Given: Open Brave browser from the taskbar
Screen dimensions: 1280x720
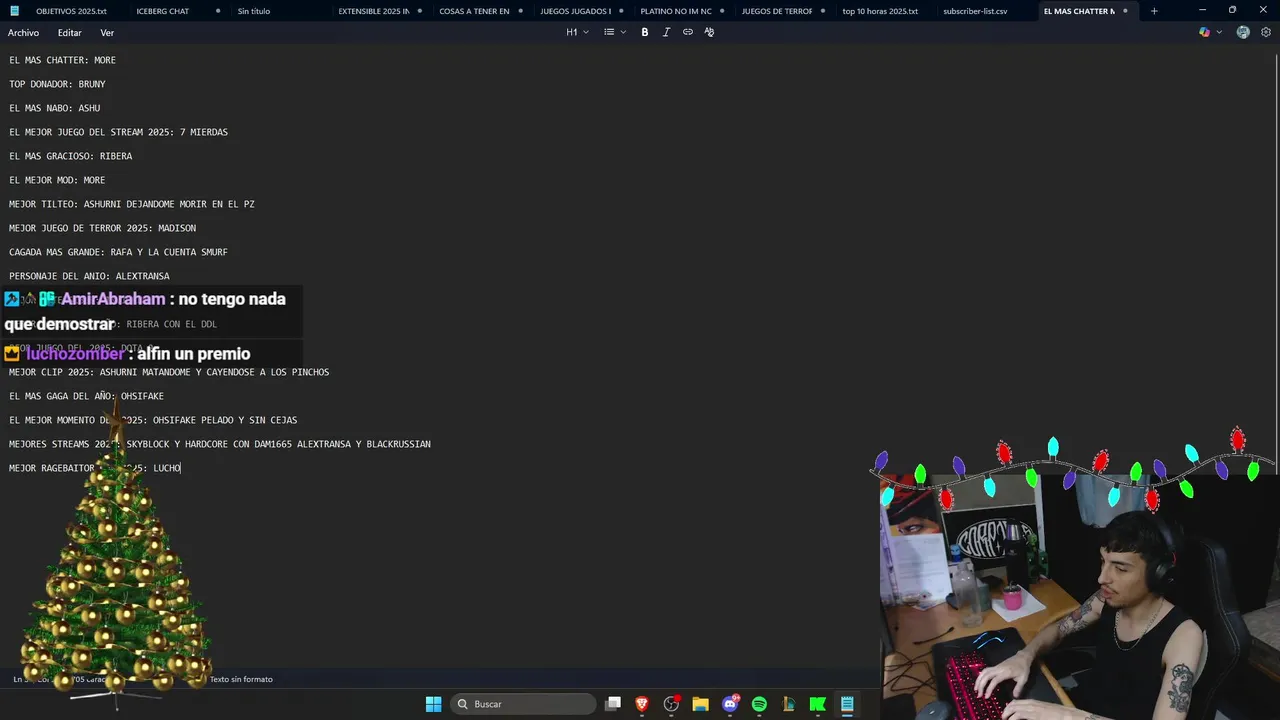Looking at the screenshot, I should (642, 704).
